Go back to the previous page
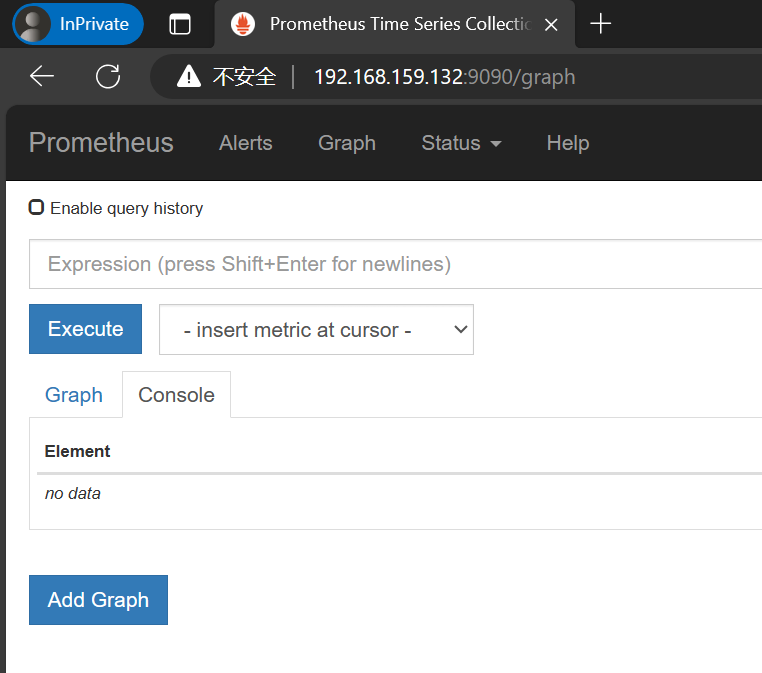 click(42, 76)
